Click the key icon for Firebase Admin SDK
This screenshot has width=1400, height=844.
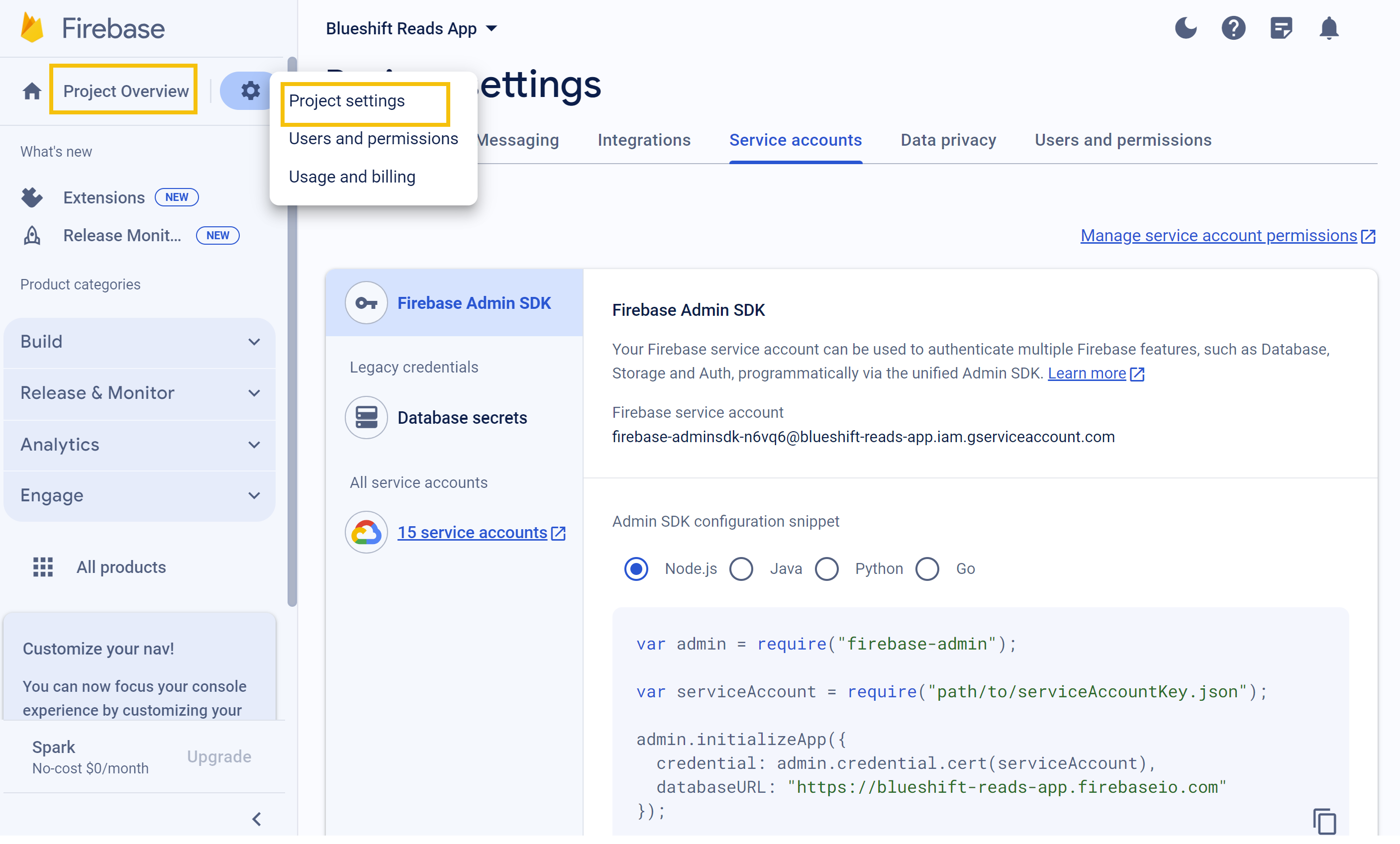366,303
